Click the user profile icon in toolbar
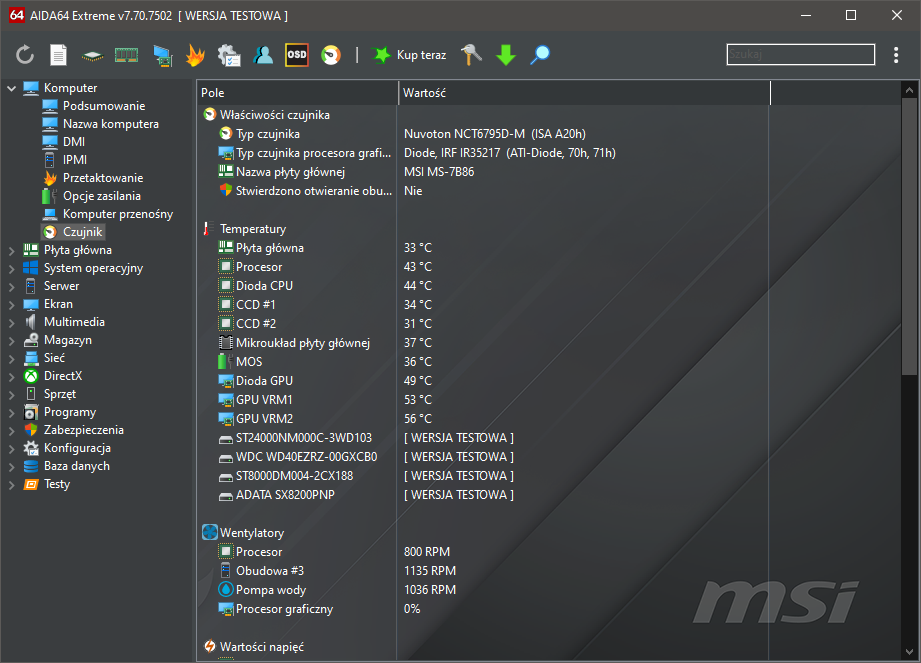 click(263, 55)
